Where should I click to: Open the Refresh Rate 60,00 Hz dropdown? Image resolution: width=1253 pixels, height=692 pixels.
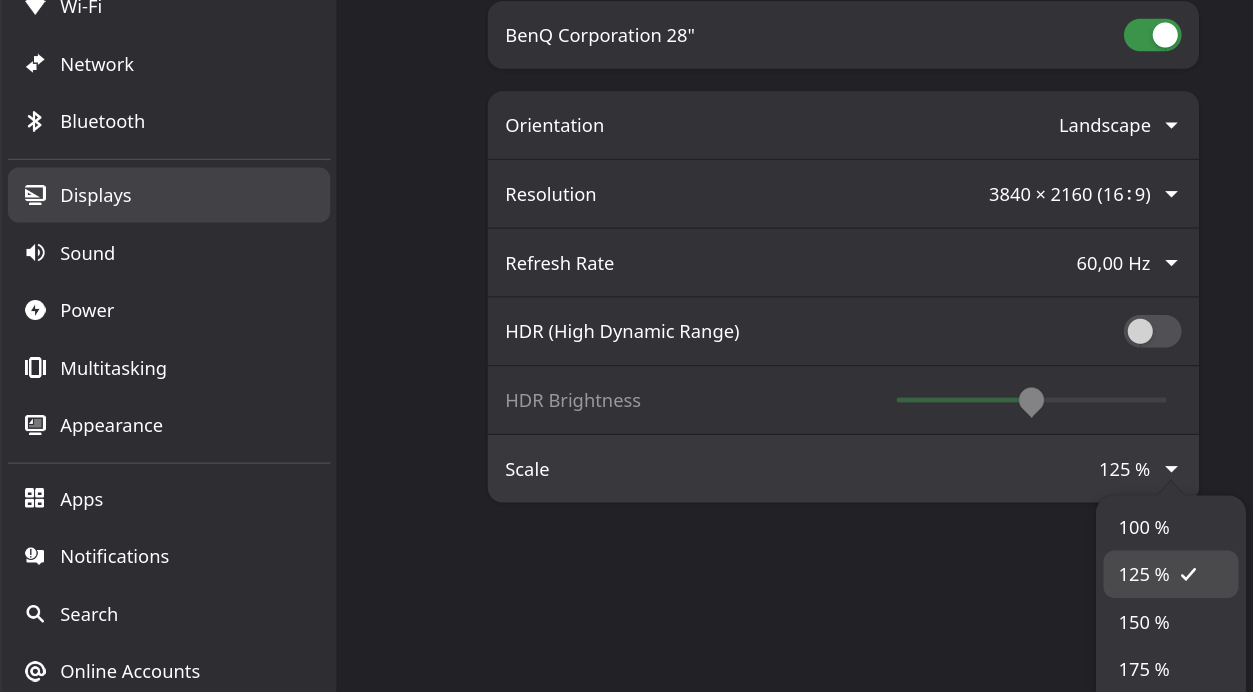pos(1126,264)
